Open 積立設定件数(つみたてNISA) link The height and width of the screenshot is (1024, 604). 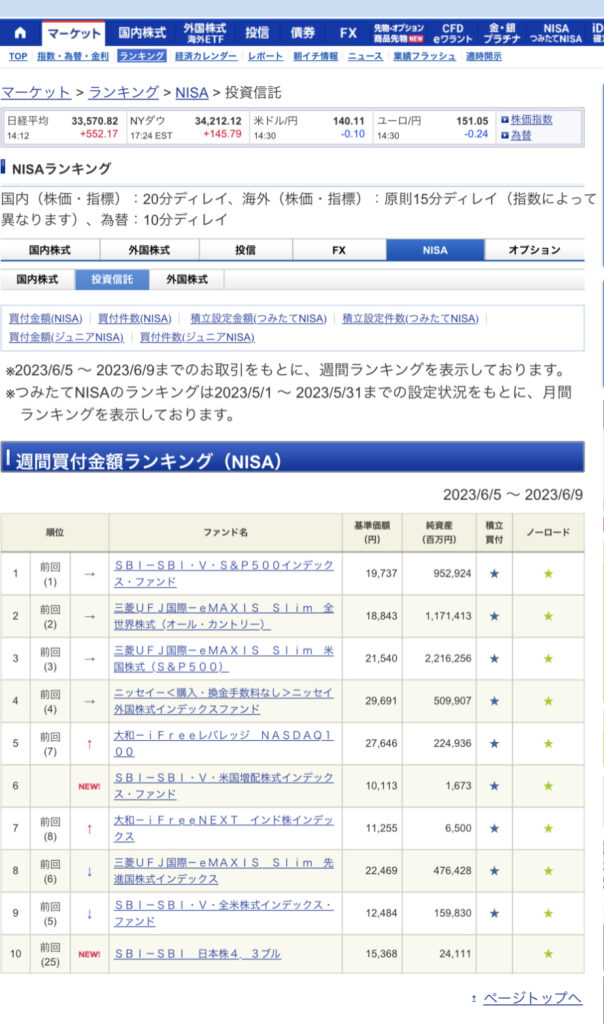click(411, 319)
